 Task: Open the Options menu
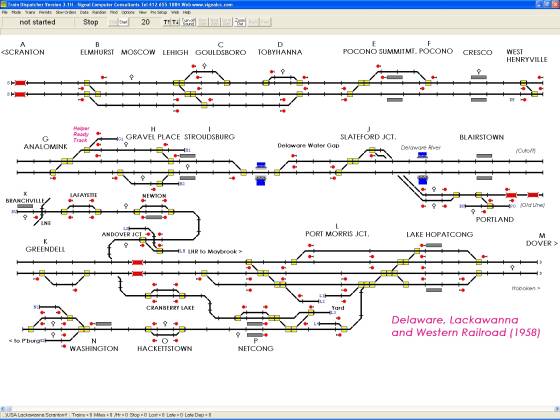[x=128, y=12]
